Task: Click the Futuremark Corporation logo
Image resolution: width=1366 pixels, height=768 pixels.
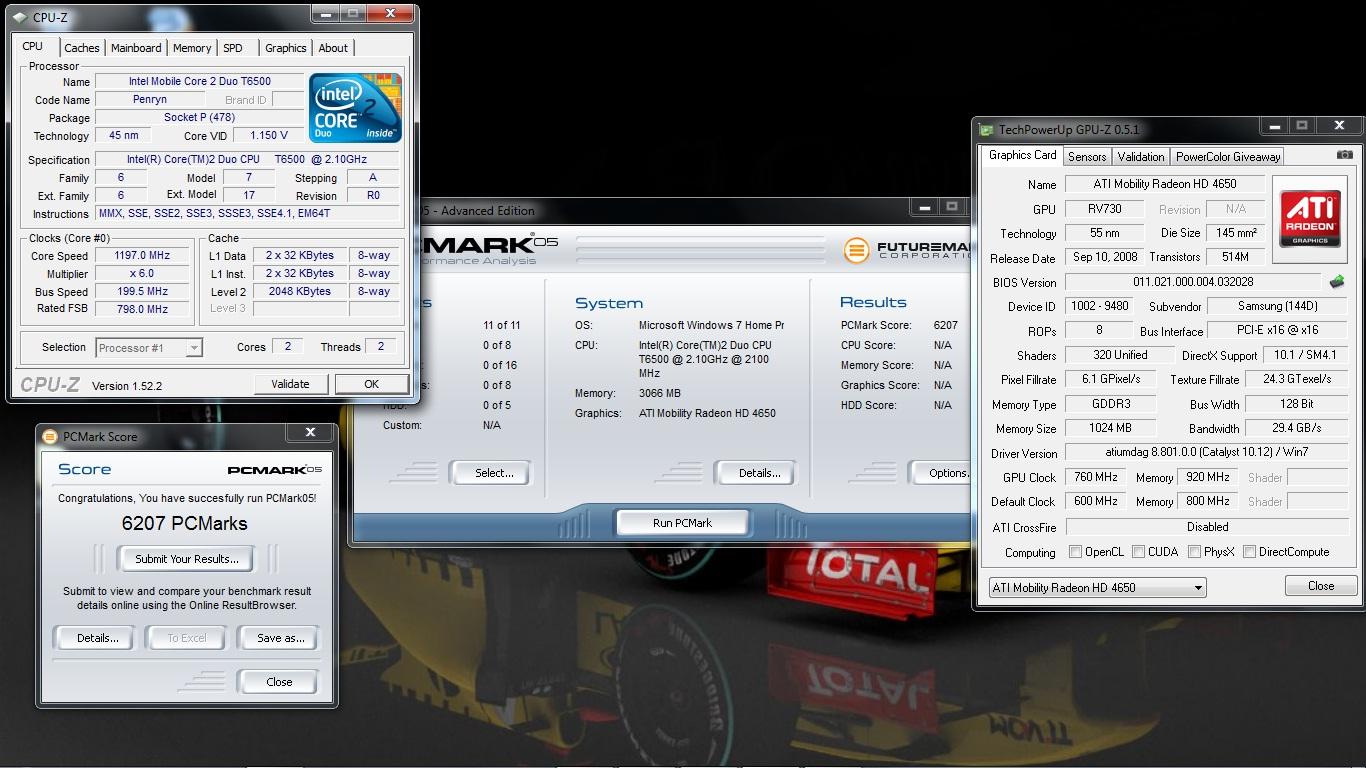Action: 905,249
